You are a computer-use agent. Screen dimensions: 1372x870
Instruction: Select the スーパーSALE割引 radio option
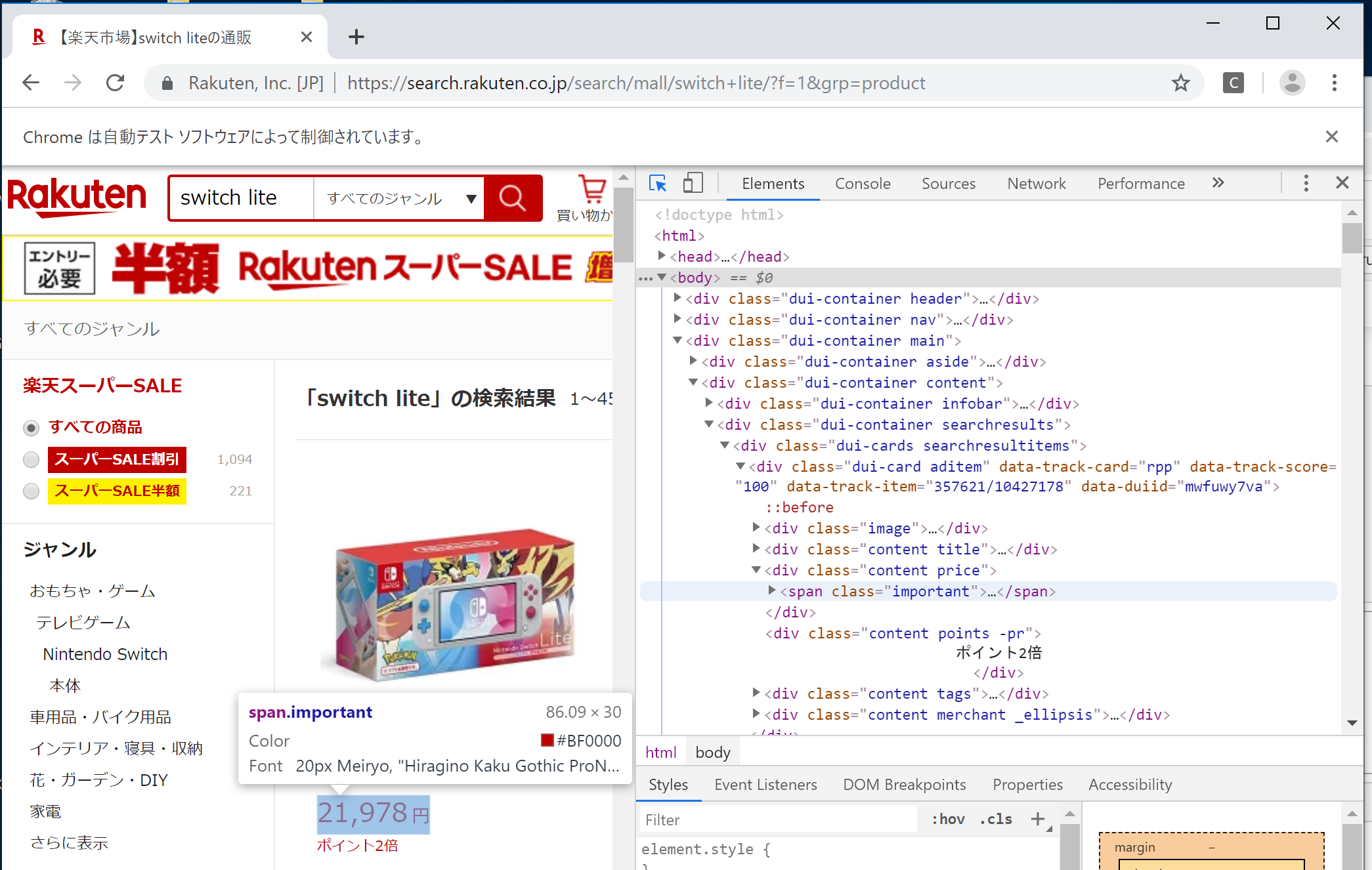[x=31, y=459]
